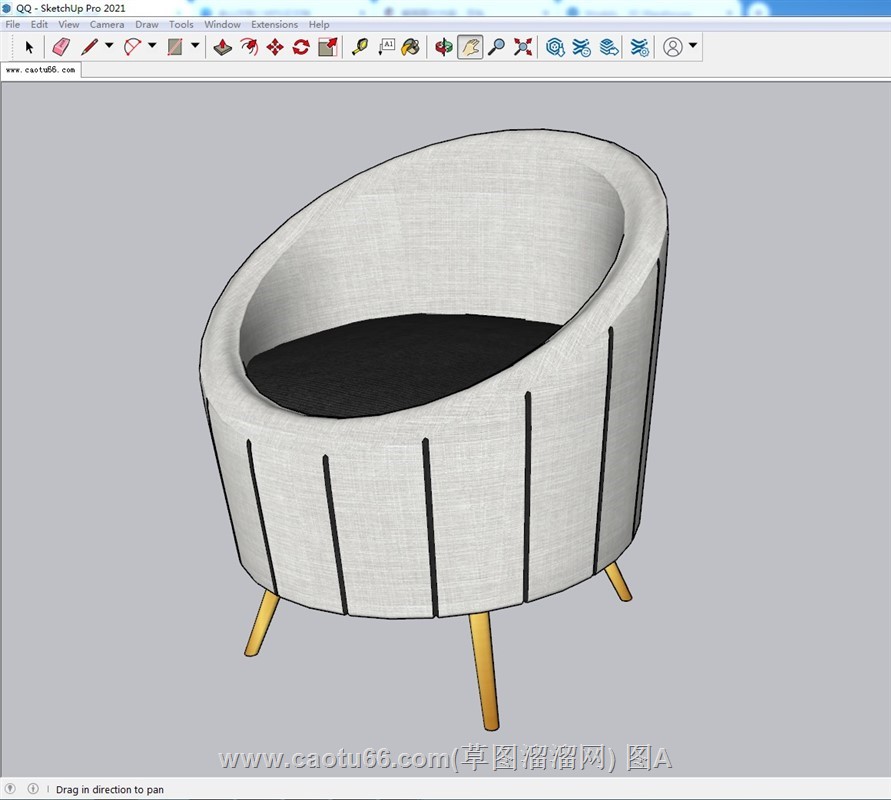Image resolution: width=891 pixels, height=800 pixels.
Task: Switch to the Orbit tool
Action: (x=444, y=47)
